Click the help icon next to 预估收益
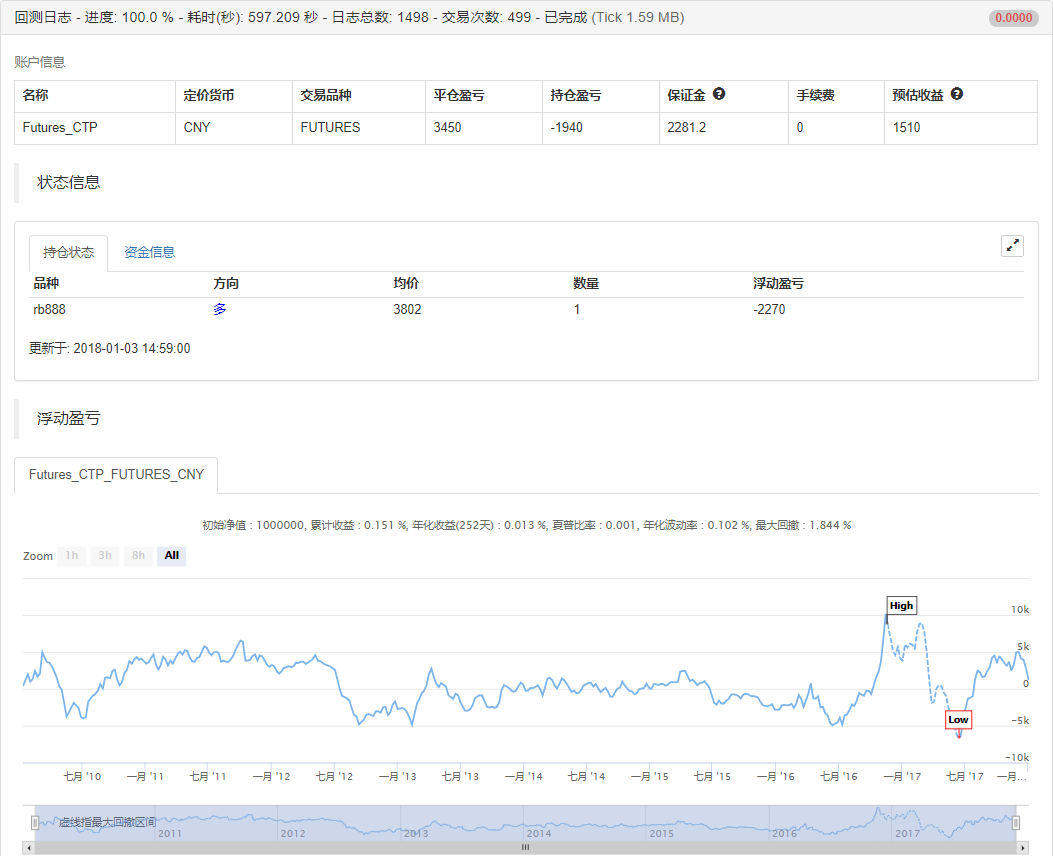1053x856 pixels. pyautogui.click(x=957, y=95)
